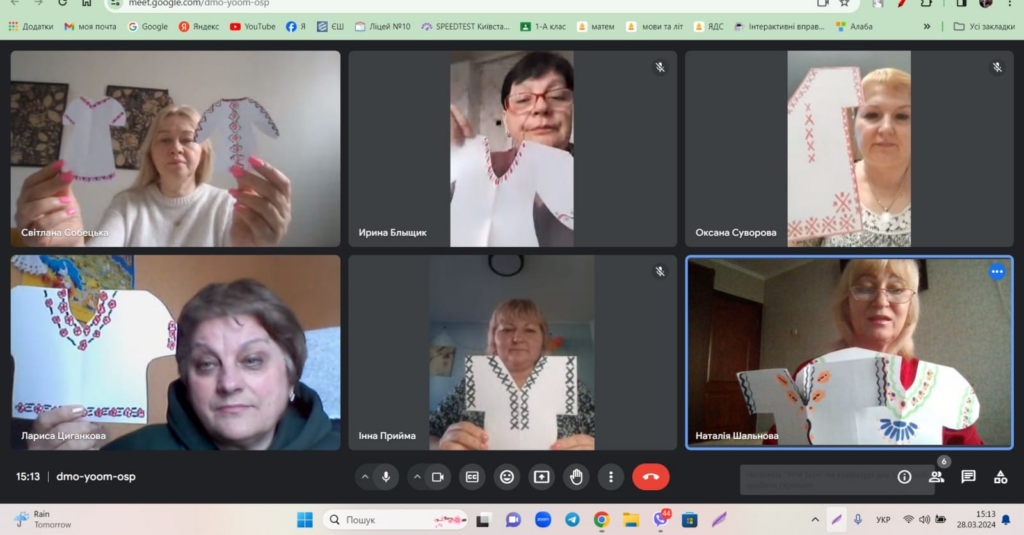Click the Present now screen-share icon
This screenshot has width=1024, height=535.
click(541, 477)
